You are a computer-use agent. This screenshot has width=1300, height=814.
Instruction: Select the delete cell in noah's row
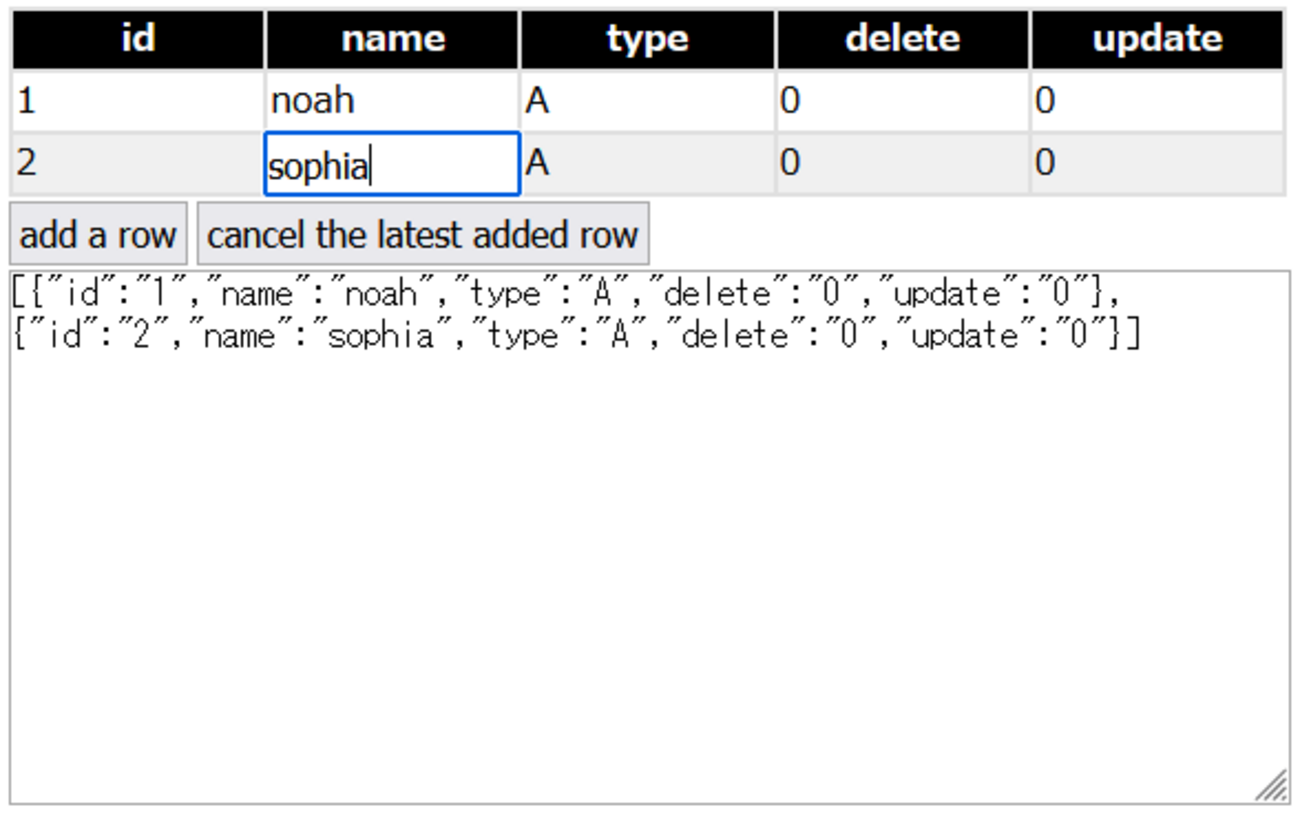[902, 101]
